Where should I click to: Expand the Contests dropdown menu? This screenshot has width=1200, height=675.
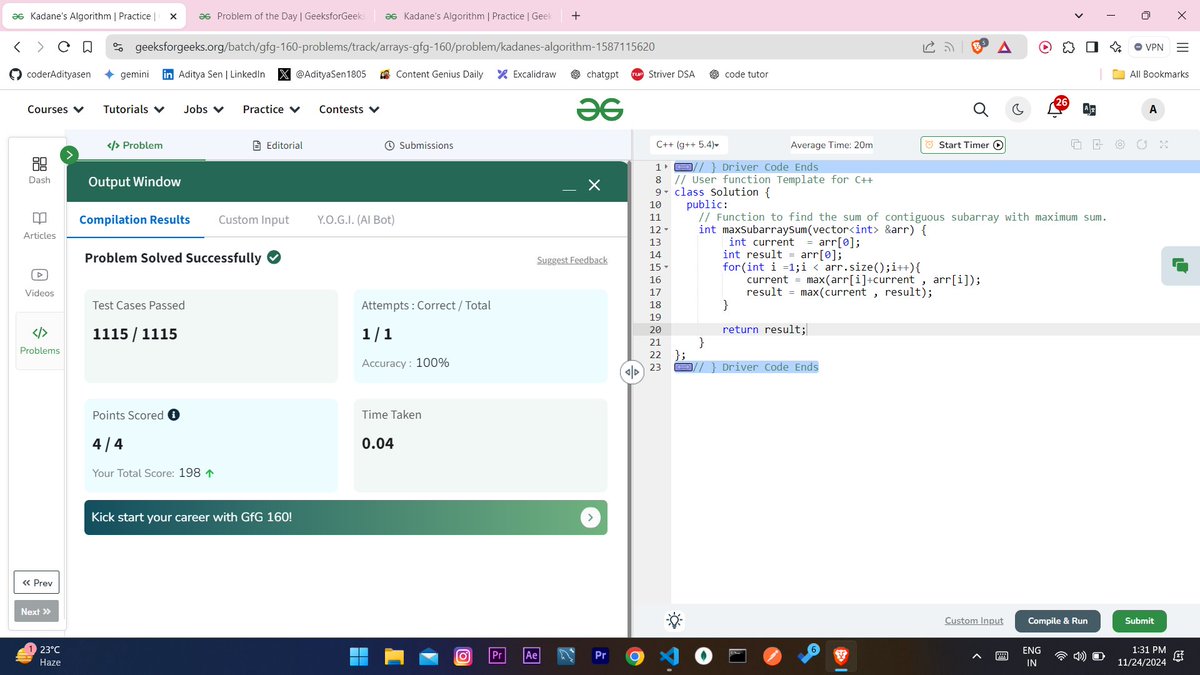coord(349,110)
